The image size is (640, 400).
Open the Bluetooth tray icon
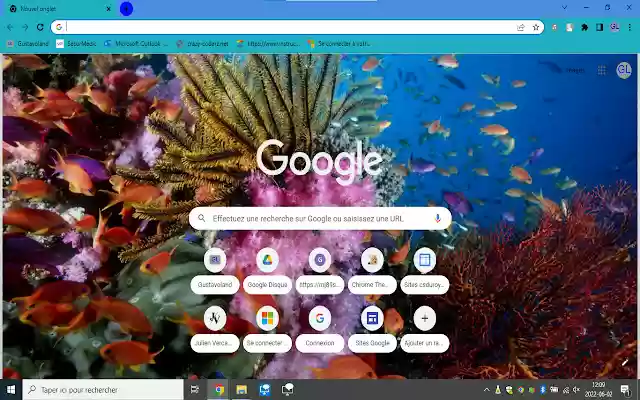click(543, 390)
